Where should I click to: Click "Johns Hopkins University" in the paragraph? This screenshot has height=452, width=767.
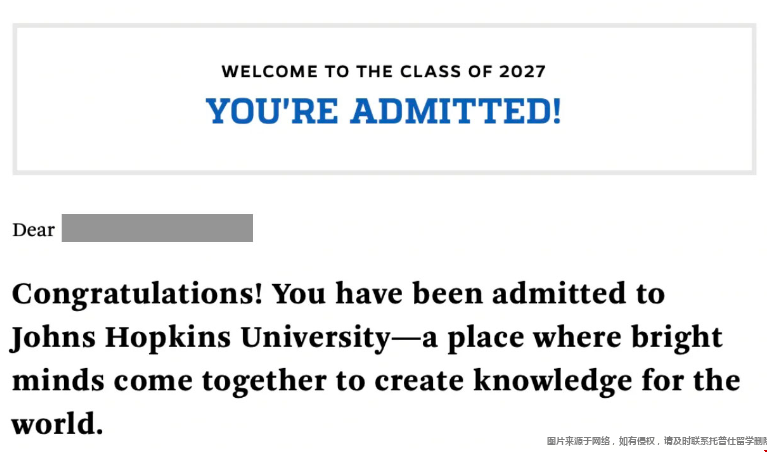[x=201, y=339]
